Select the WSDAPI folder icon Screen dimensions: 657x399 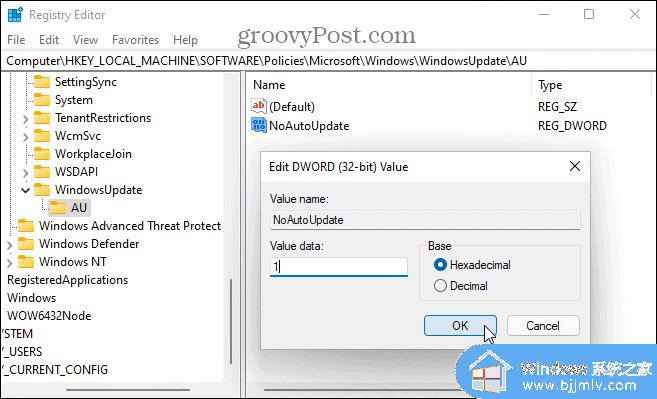coord(42,172)
